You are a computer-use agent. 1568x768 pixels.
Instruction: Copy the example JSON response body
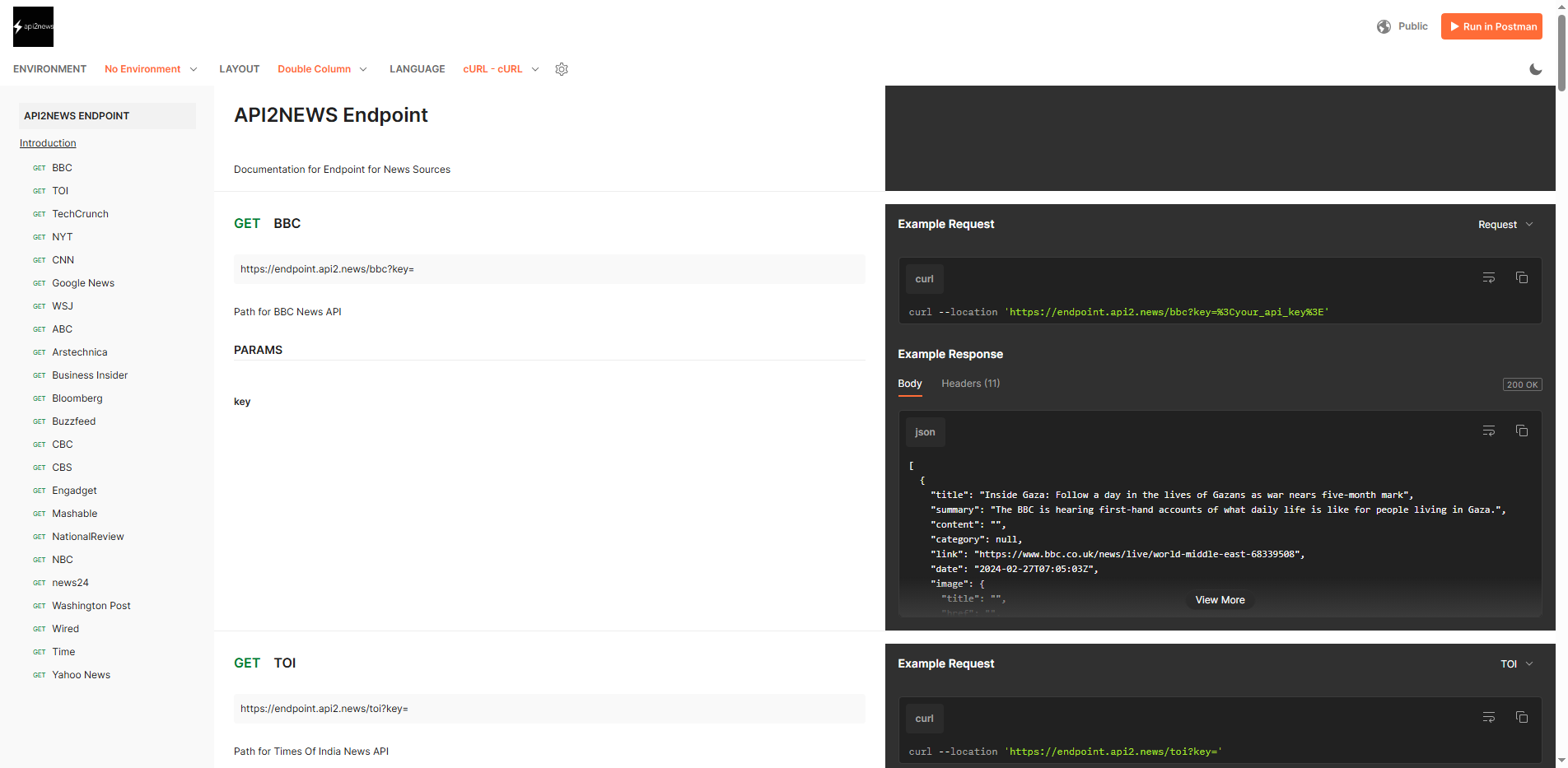[x=1522, y=430]
